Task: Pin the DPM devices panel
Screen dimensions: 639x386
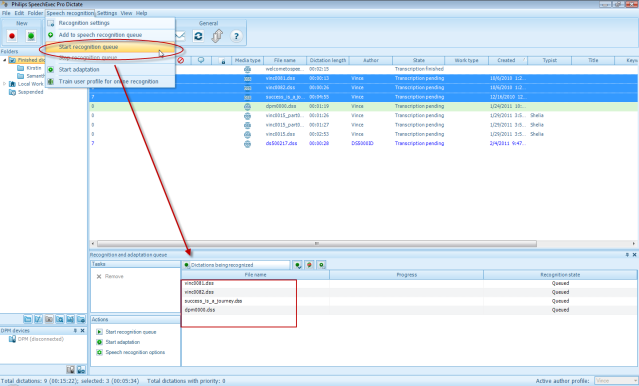Action: tap(75, 331)
